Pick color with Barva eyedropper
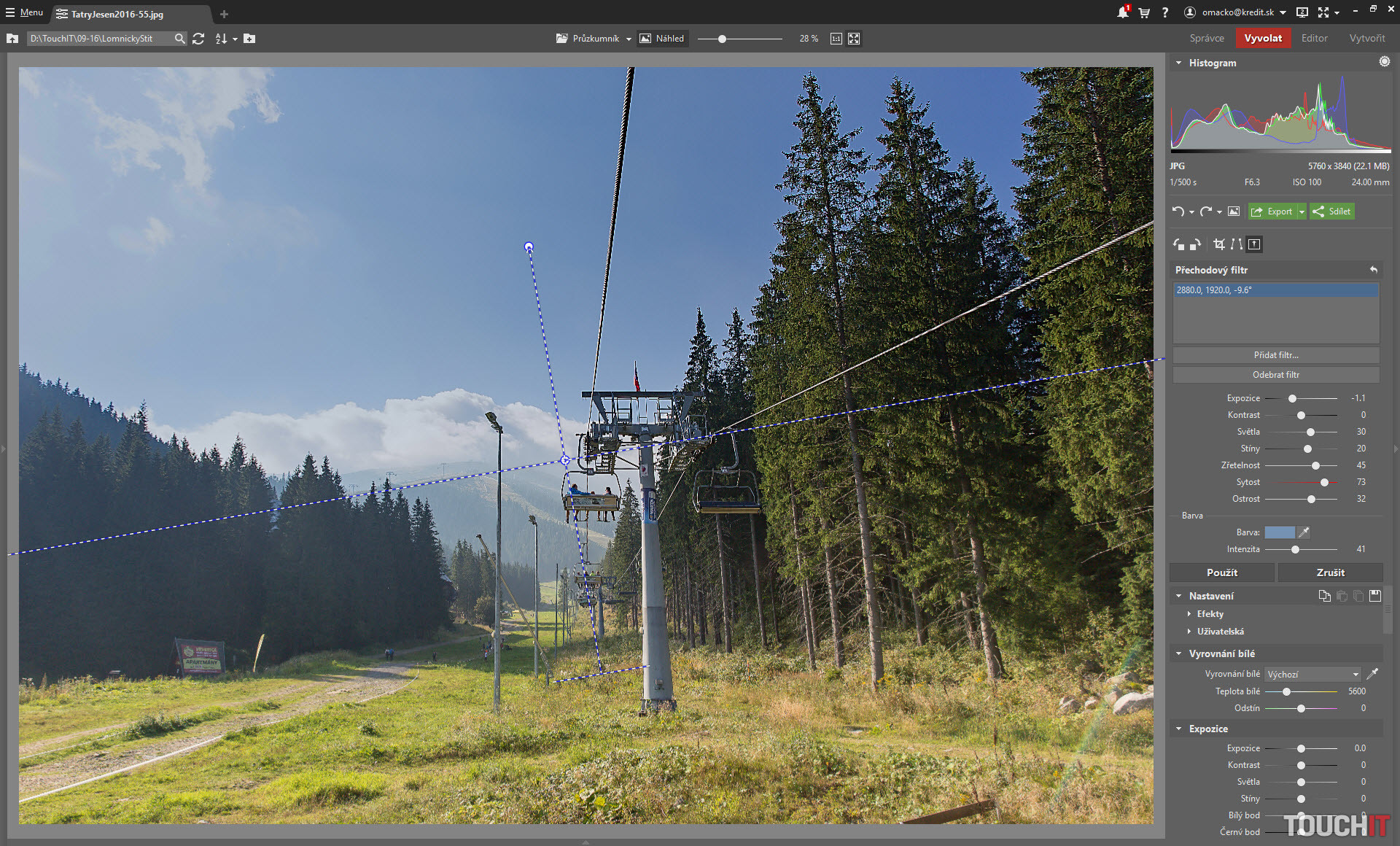The height and width of the screenshot is (846, 1400). click(x=1304, y=532)
